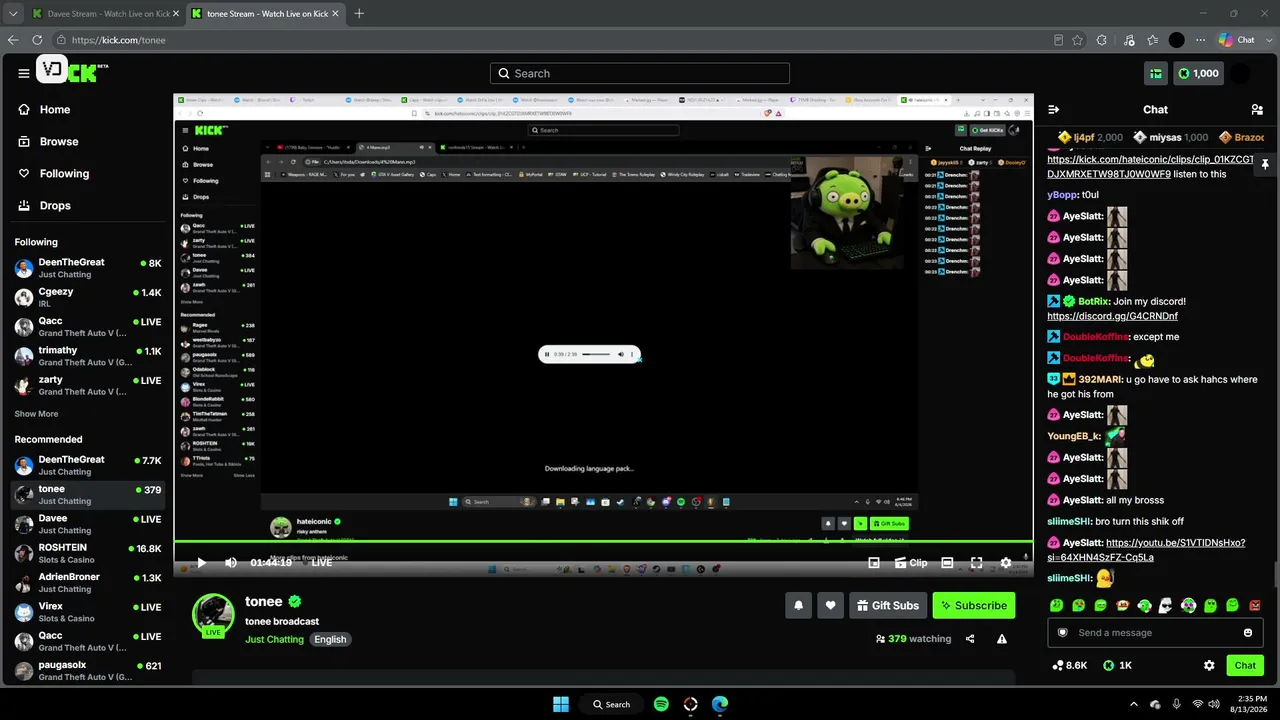Open Microsoft Edge from the taskbar
Viewport: 1280px width, 720px height.
pyautogui.click(x=720, y=704)
